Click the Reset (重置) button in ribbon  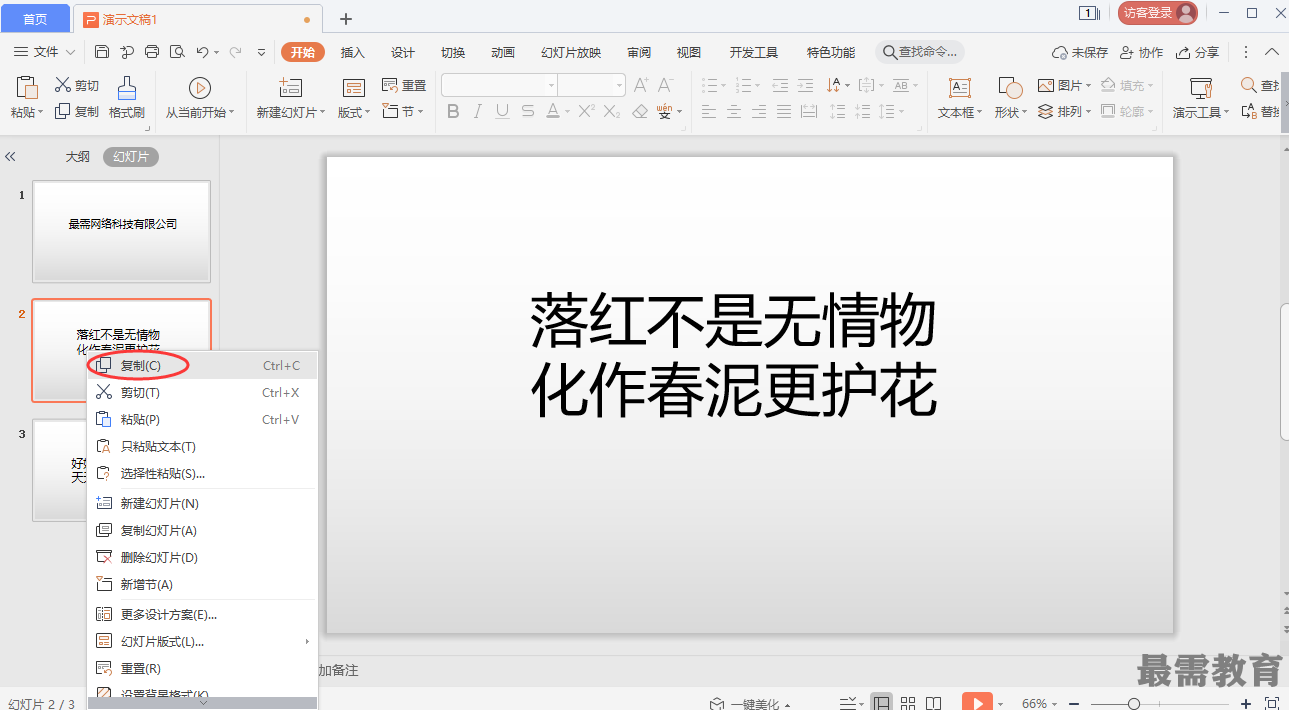(x=404, y=86)
